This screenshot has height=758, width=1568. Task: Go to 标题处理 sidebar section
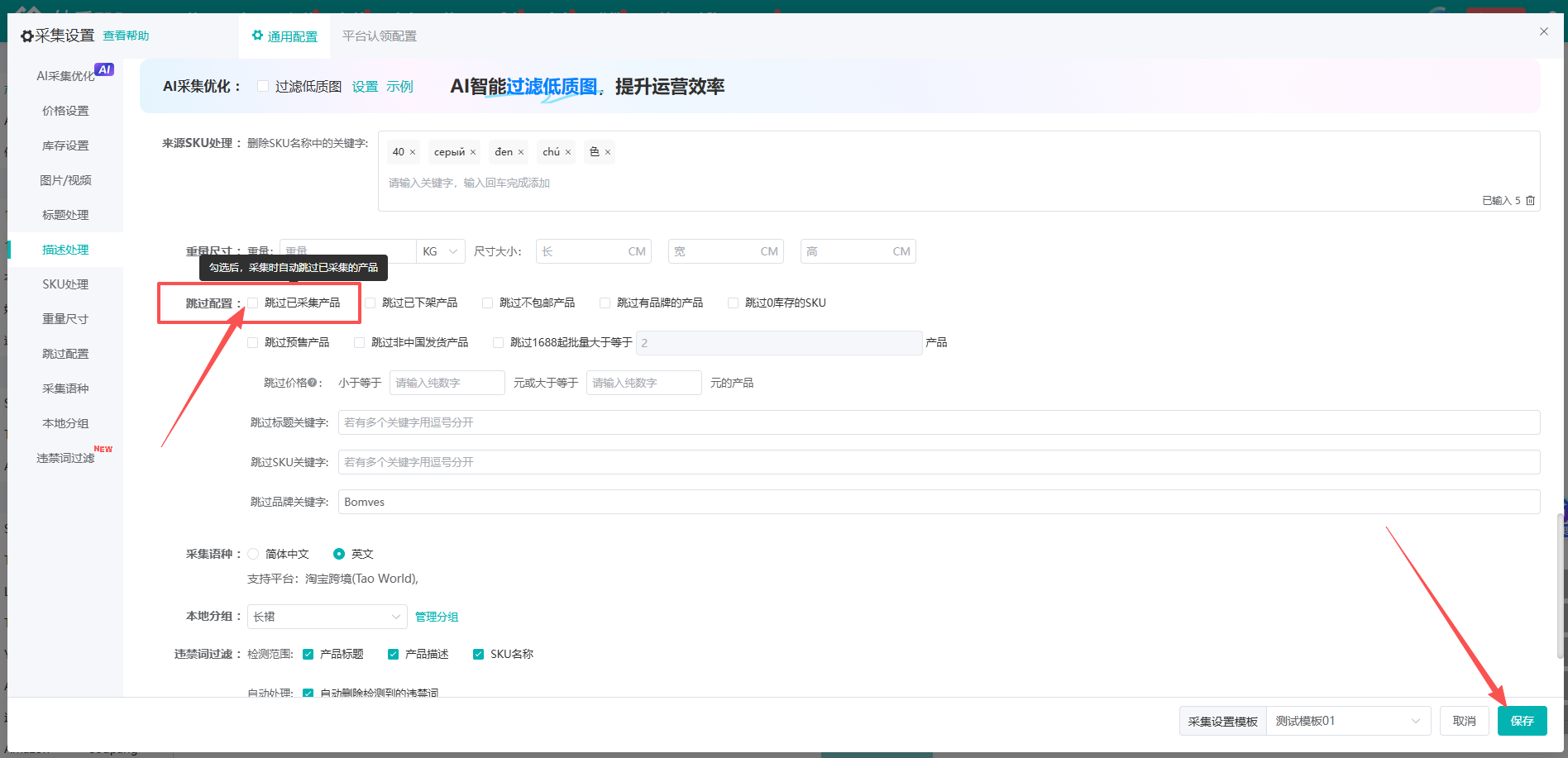click(66, 215)
